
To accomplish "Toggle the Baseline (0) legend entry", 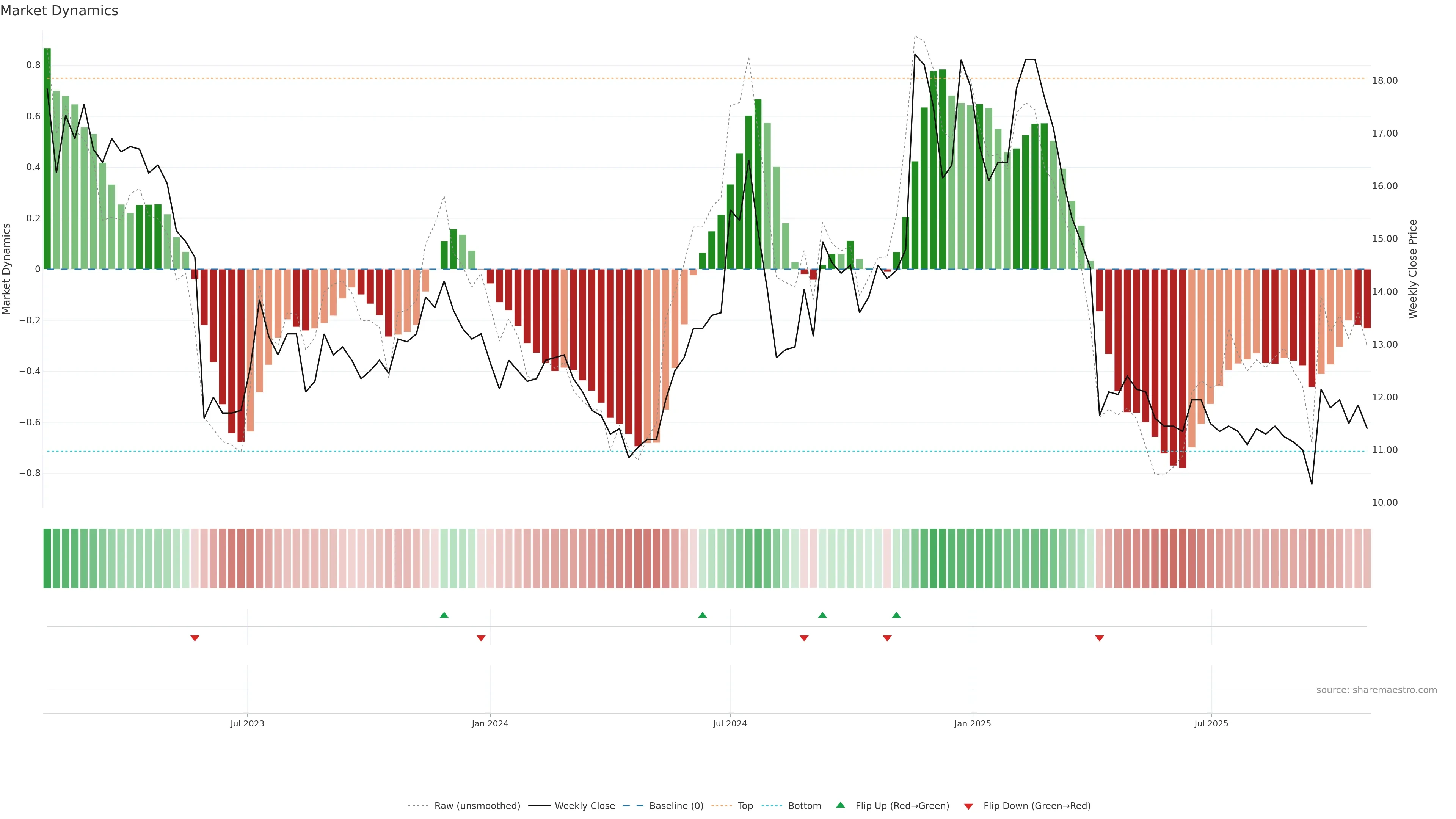I will [x=676, y=806].
